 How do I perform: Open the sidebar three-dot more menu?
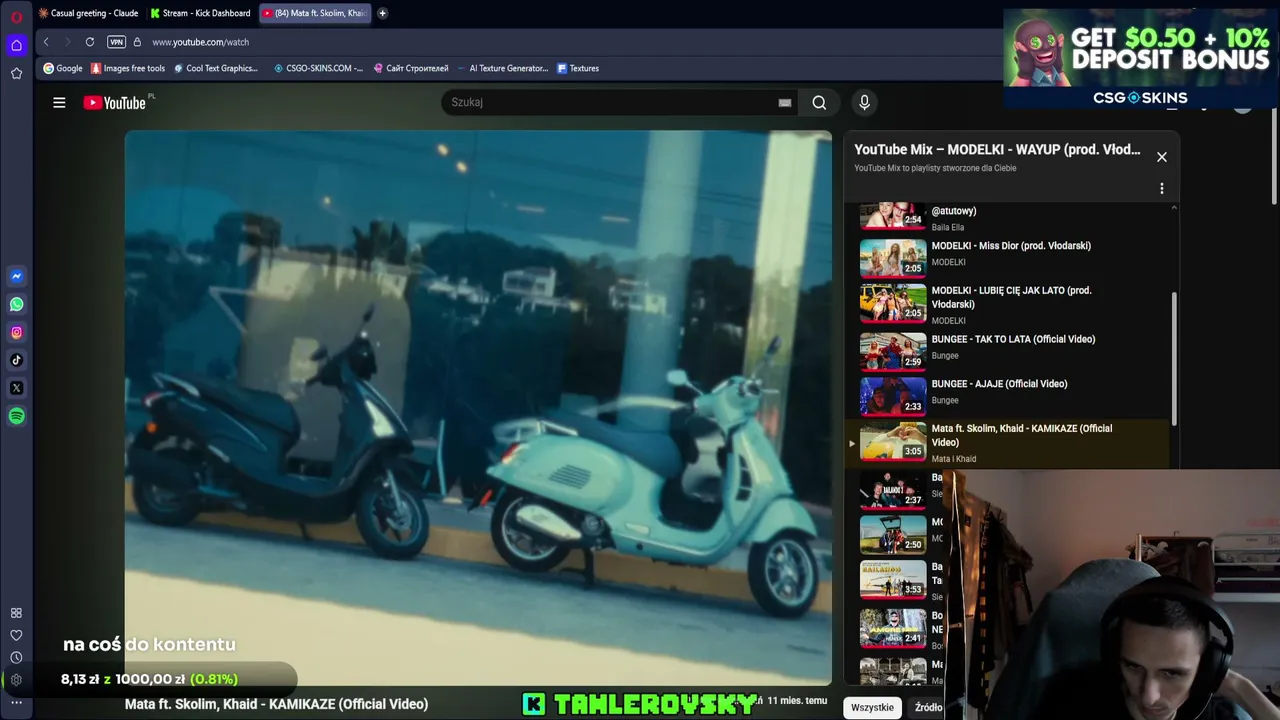[16, 702]
